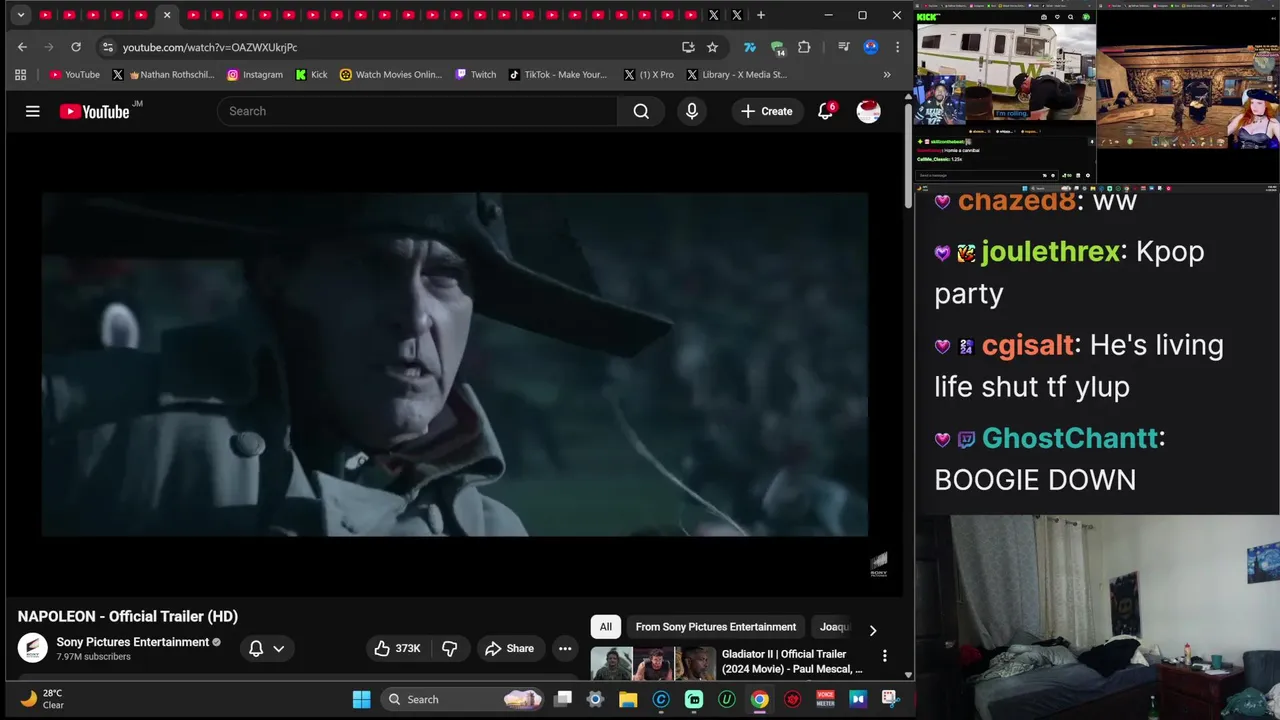Screen dimensions: 1280x720
Task: Click the Napoleon video player
Action: 455,364
